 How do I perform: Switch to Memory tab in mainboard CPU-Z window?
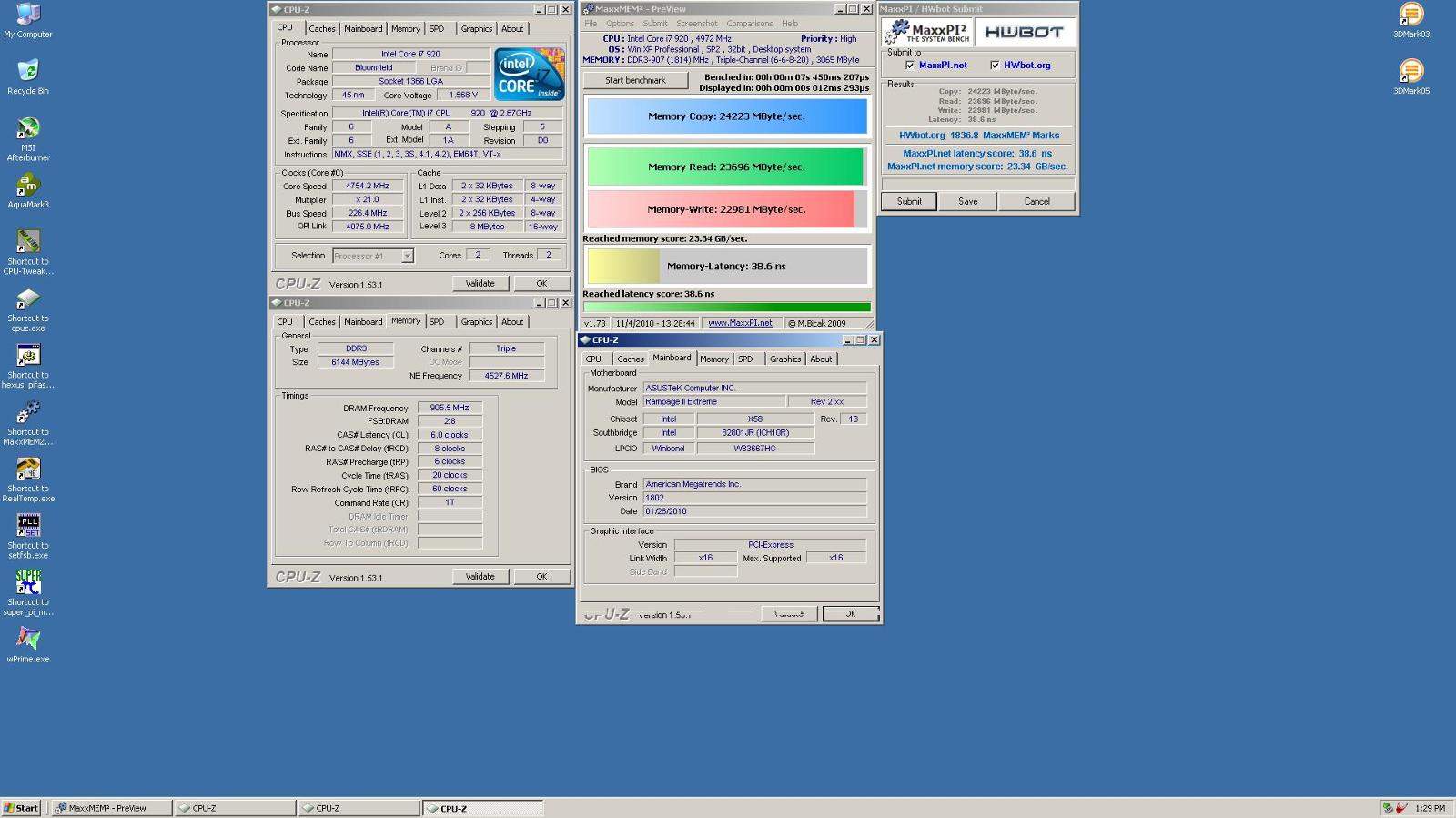coord(714,359)
